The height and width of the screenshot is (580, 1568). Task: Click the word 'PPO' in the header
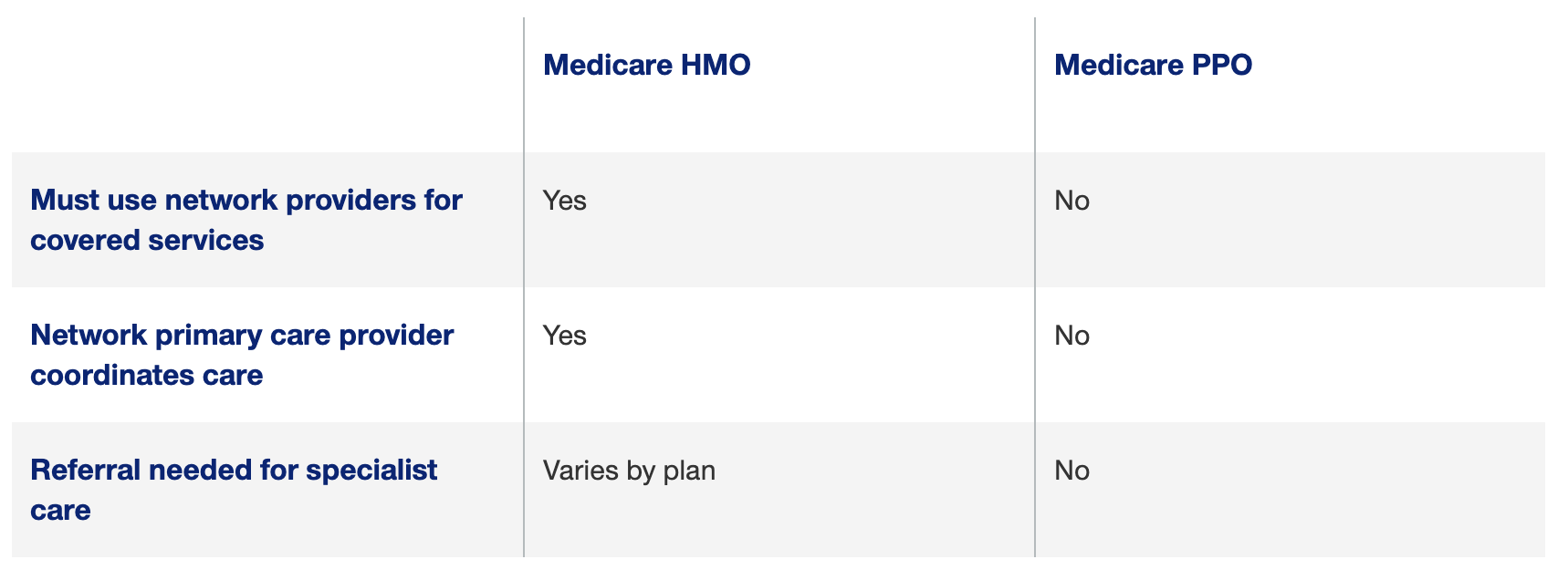[x=1218, y=65]
